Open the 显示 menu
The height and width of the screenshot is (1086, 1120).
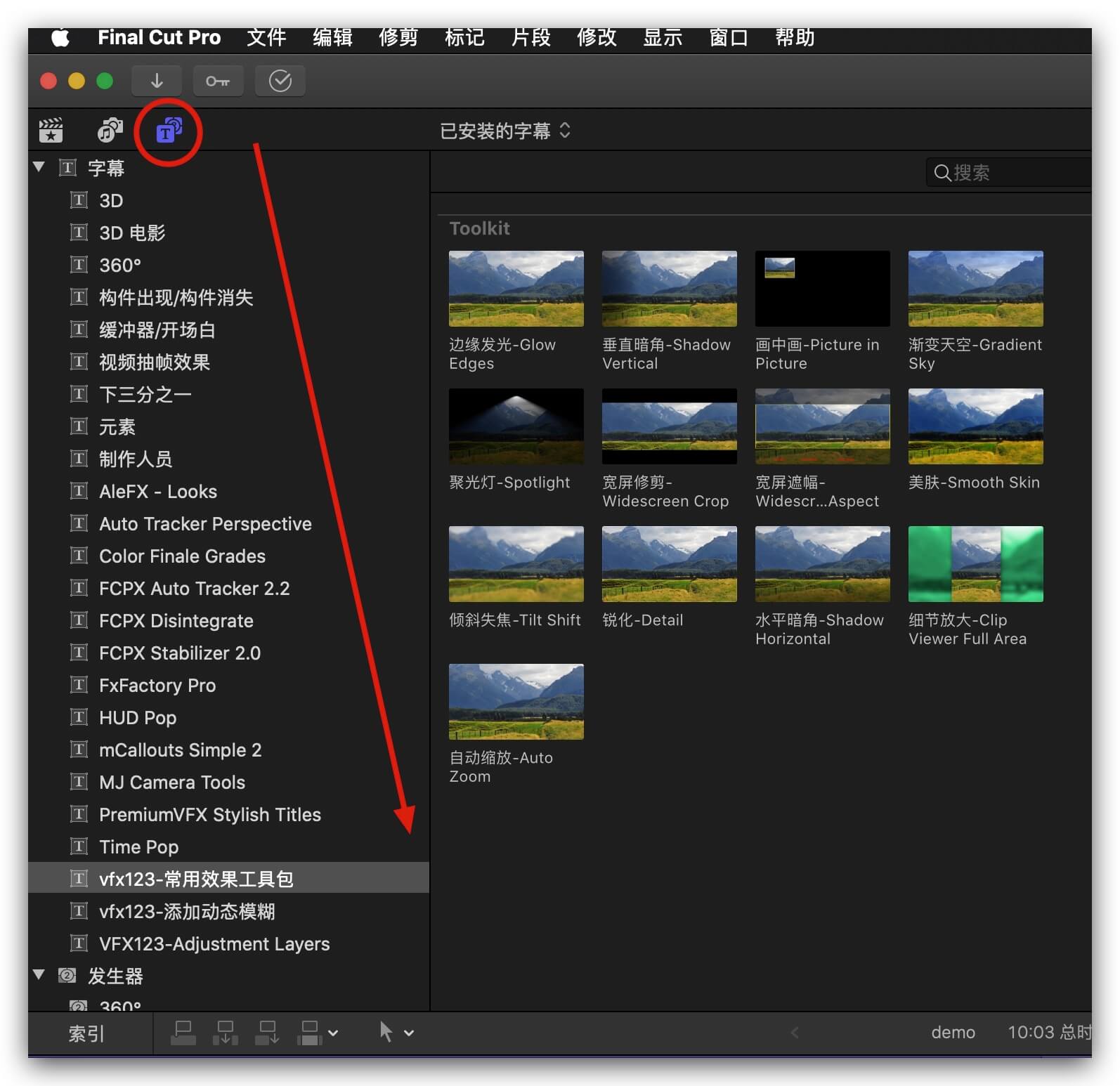[663, 37]
